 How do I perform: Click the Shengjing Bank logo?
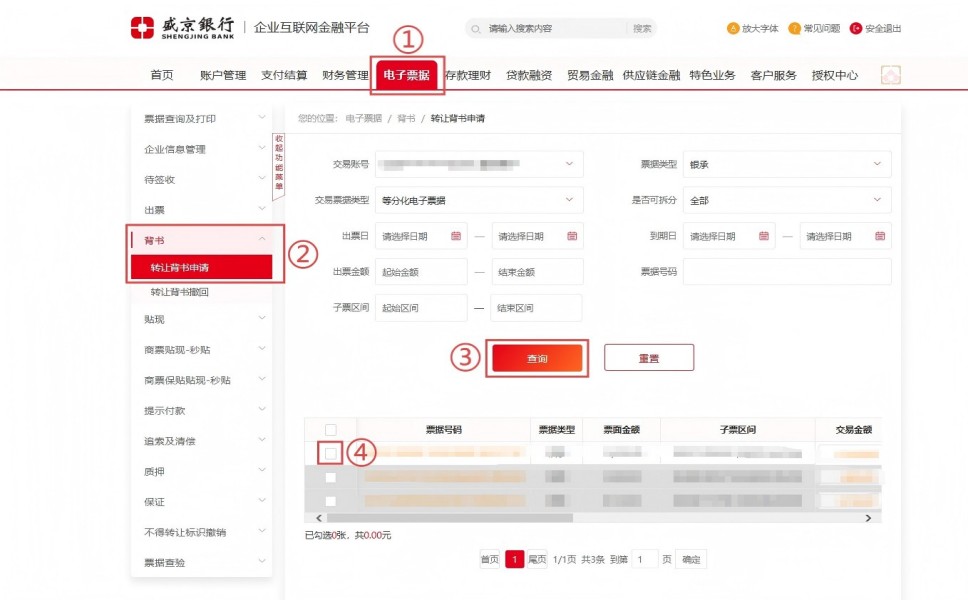[183, 27]
